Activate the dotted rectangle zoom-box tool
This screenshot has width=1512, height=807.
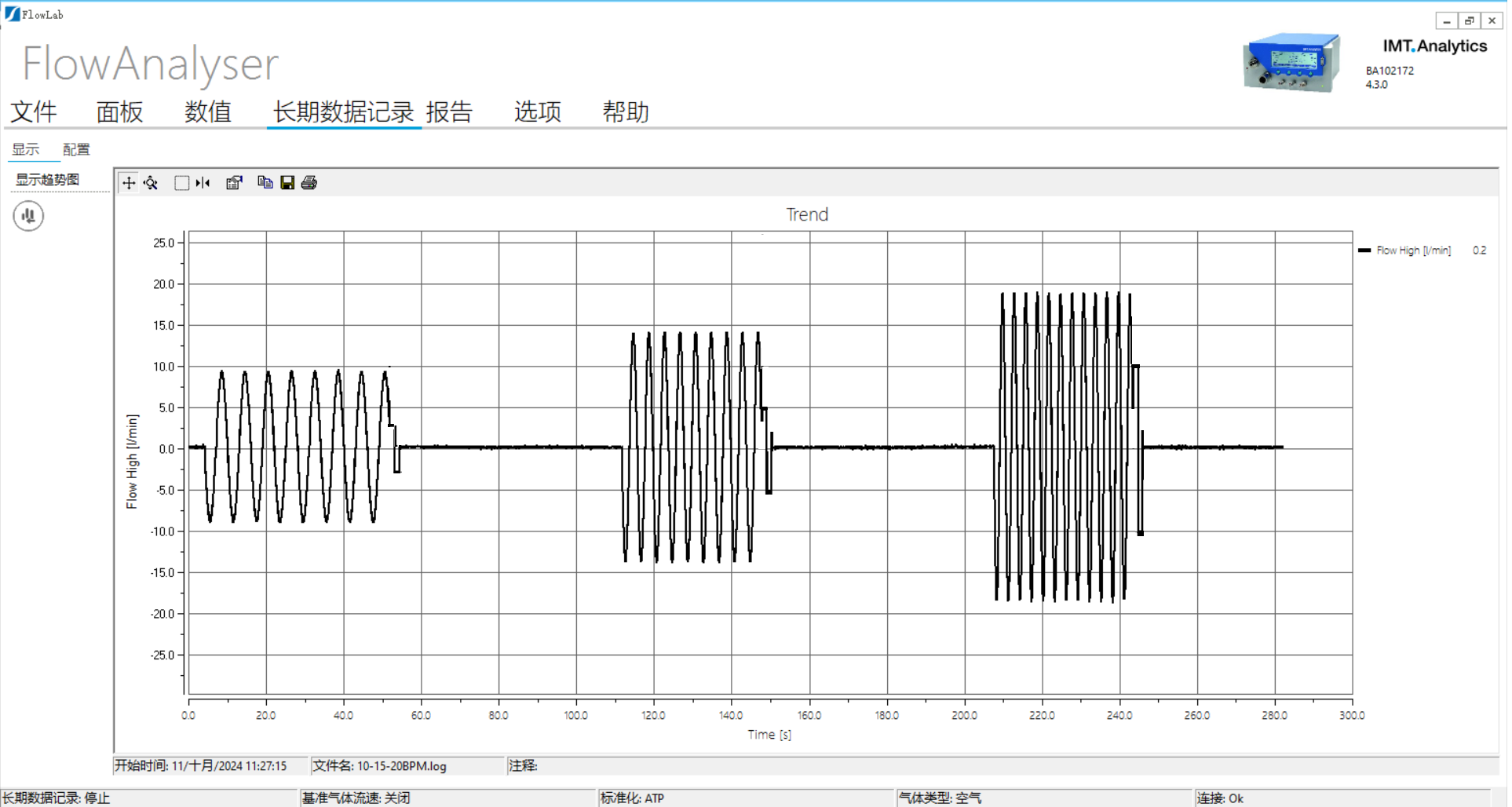tap(181, 183)
